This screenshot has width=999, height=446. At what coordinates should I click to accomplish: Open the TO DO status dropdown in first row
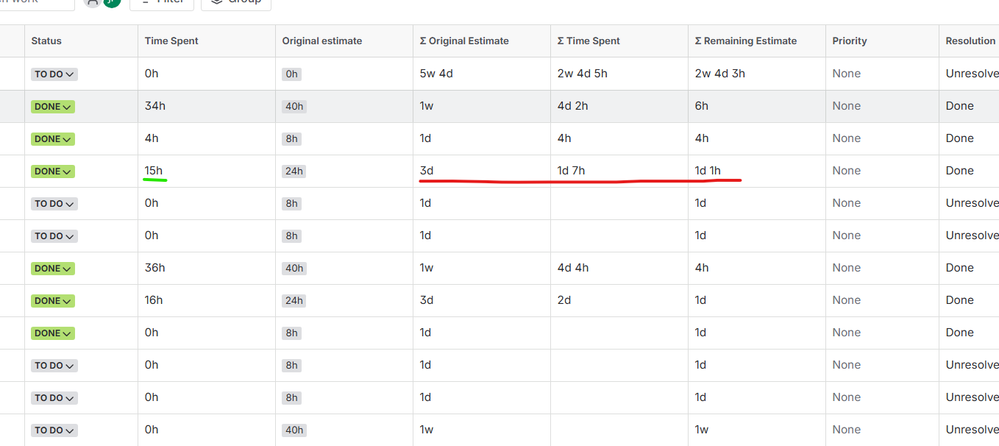click(x=54, y=74)
